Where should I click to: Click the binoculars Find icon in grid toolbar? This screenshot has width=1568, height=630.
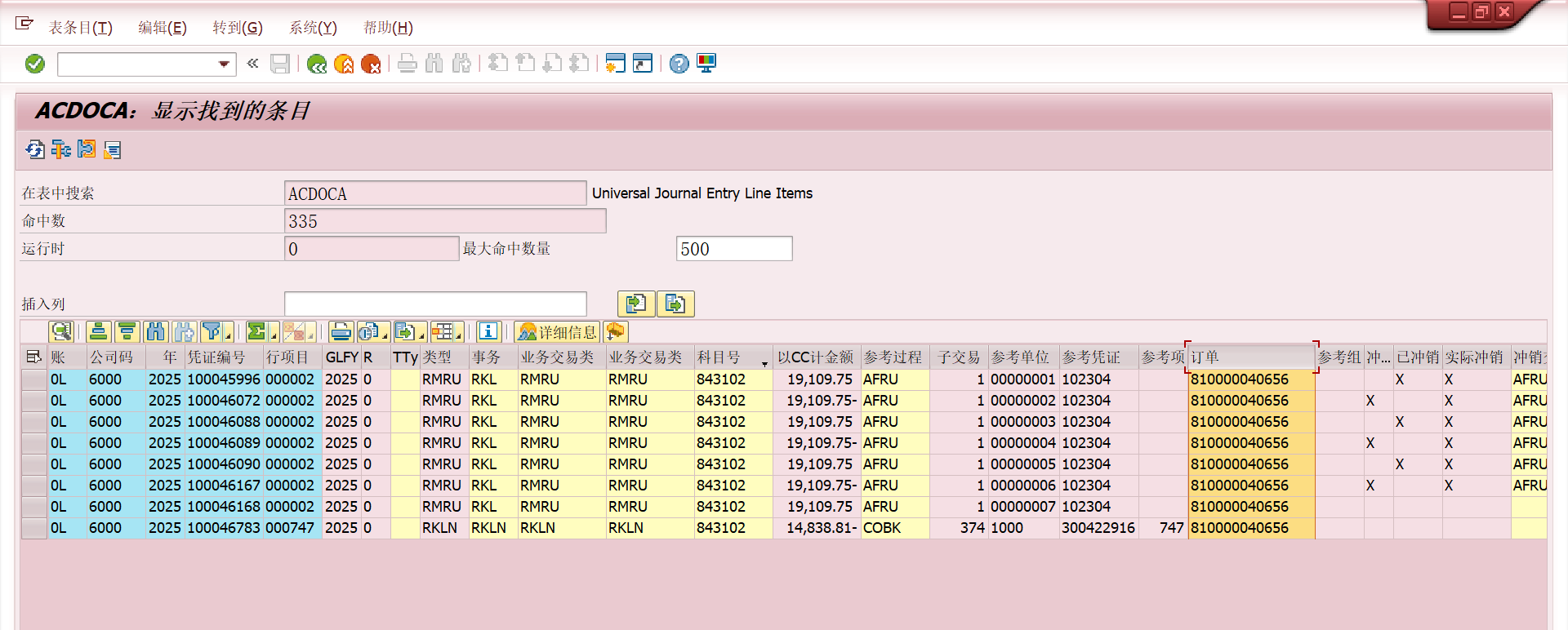(x=155, y=331)
